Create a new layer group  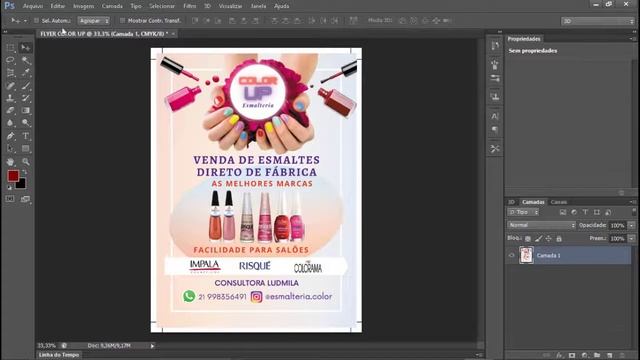point(597,356)
